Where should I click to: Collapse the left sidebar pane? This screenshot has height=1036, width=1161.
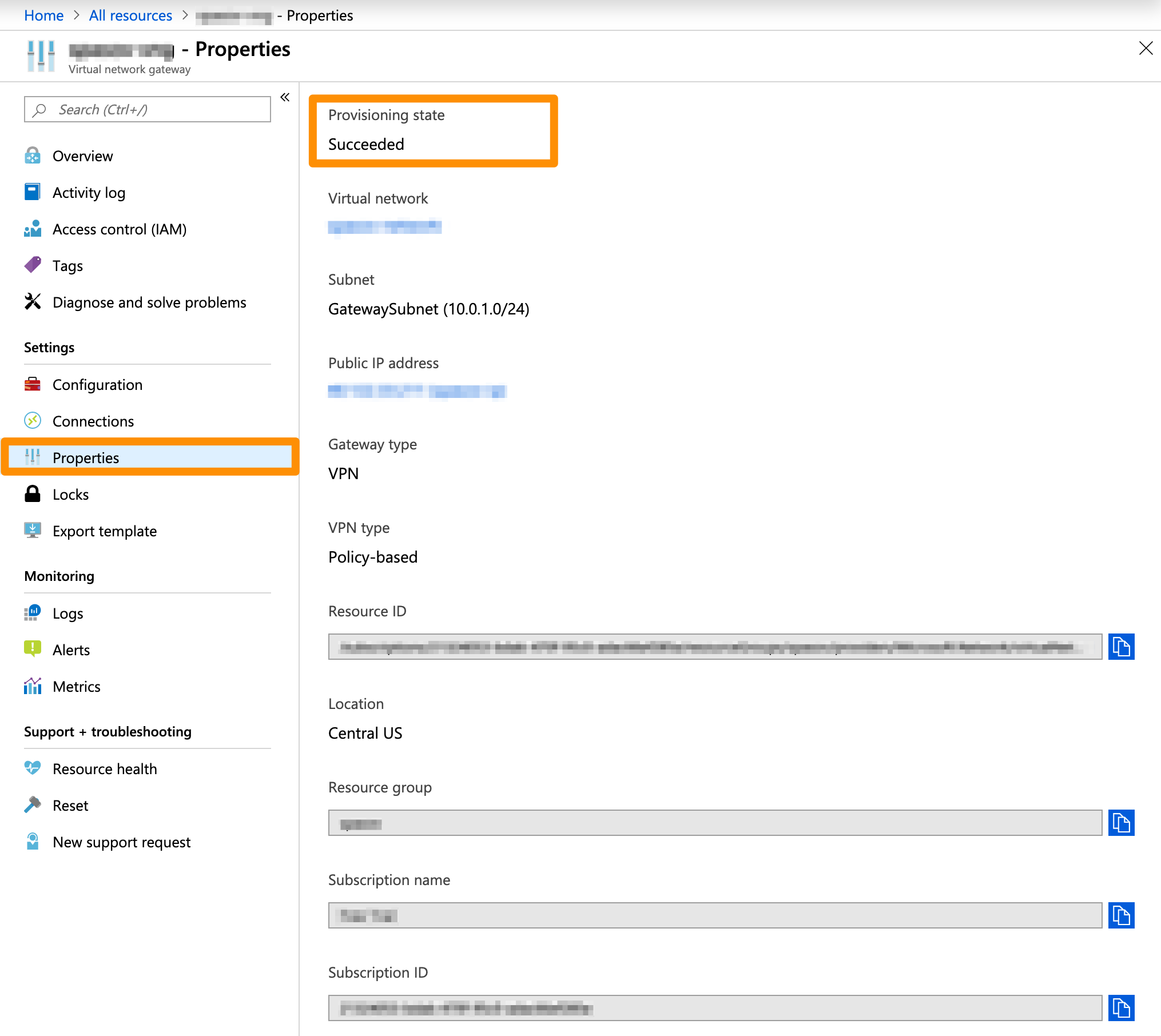[x=285, y=97]
